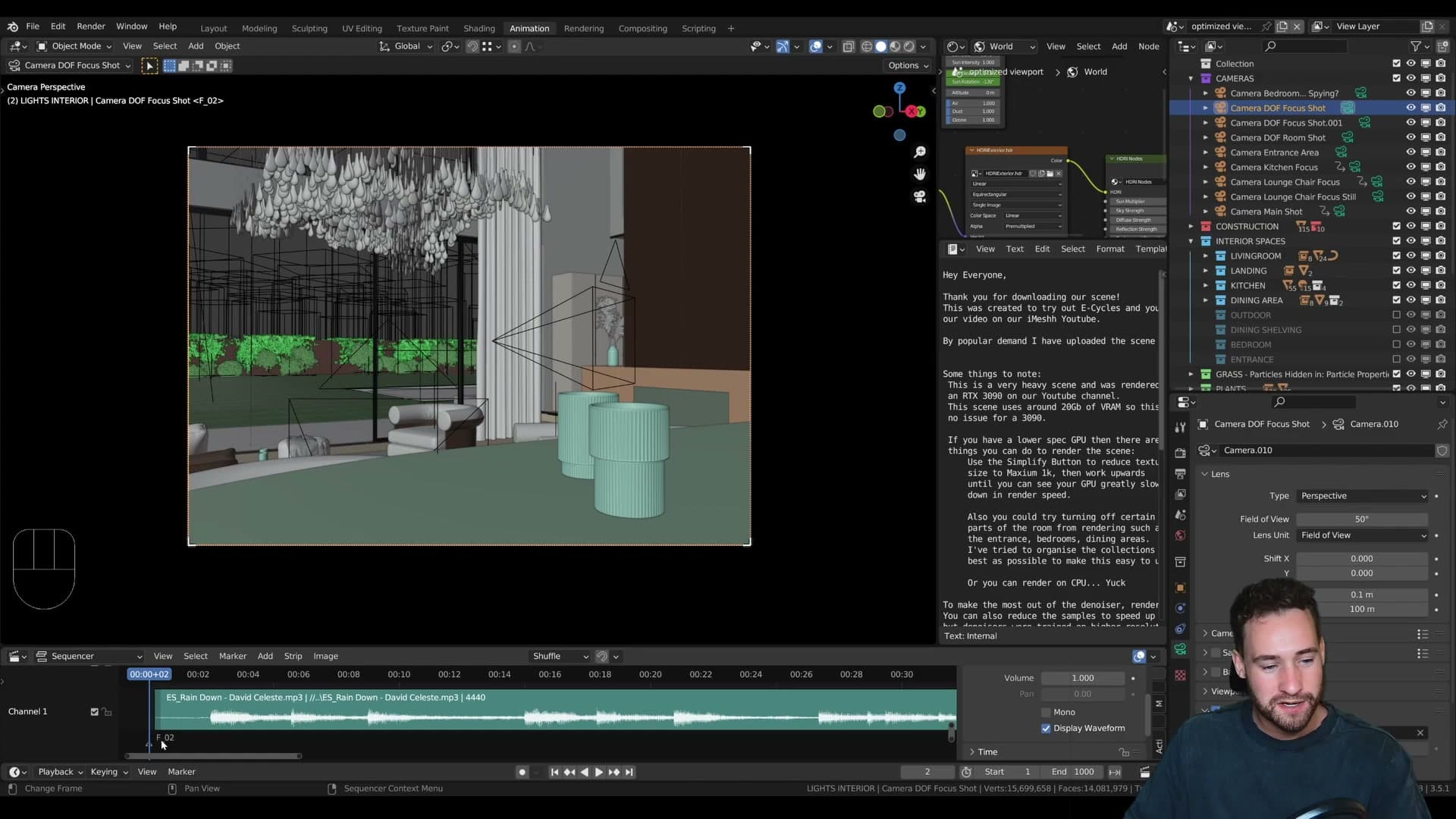Click the Blender logo menu
The image size is (1456, 819).
click(12, 27)
